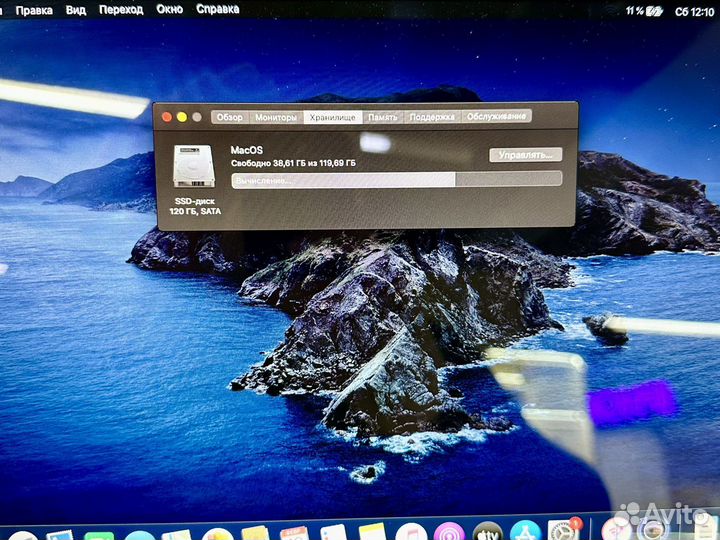Screen dimensions: 720x540
Task: Open the Память tab
Action: coord(382,117)
